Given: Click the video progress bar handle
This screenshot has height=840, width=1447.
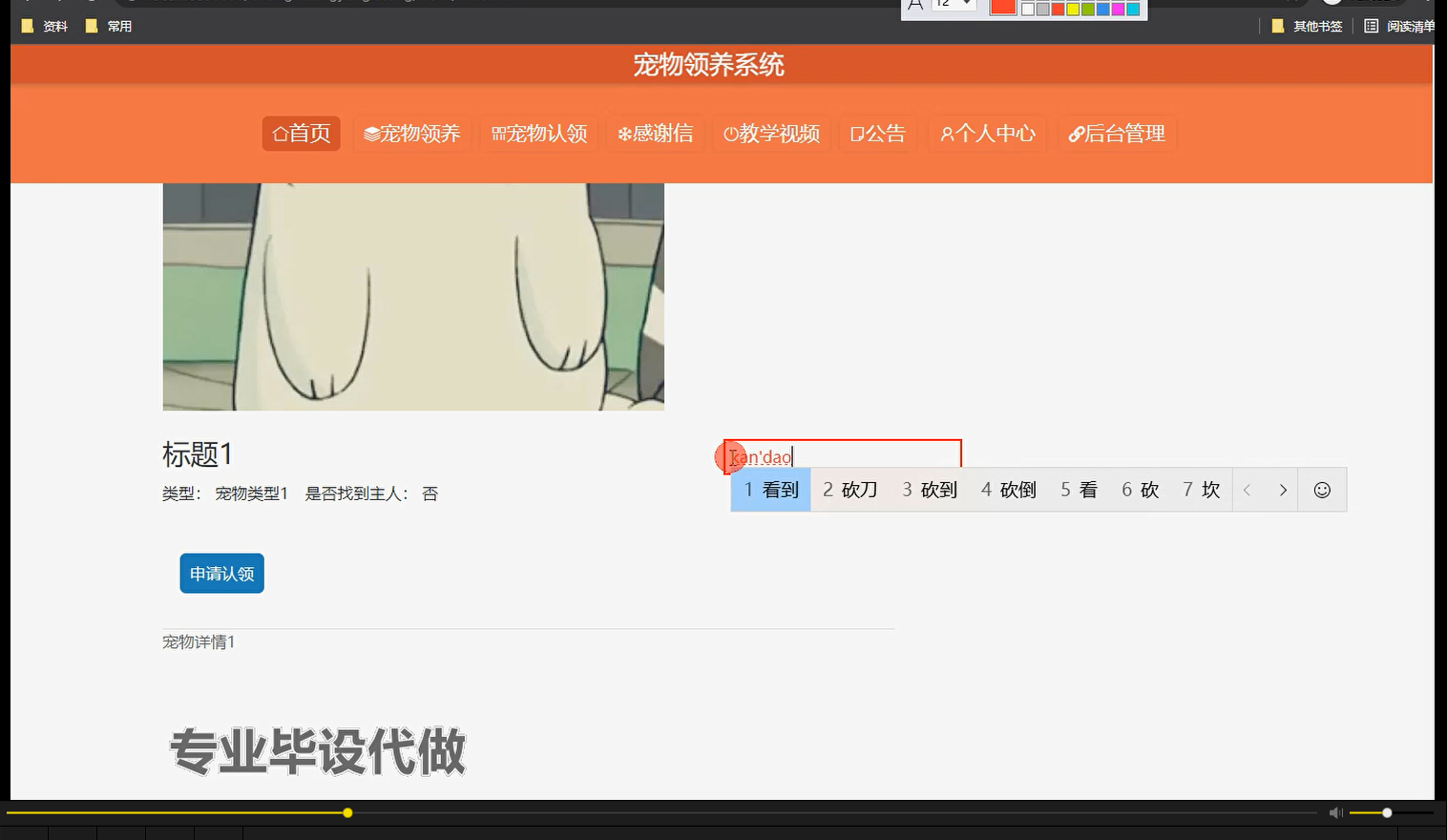Looking at the screenshot, I should pyautogui.click(x=347, y=813).
